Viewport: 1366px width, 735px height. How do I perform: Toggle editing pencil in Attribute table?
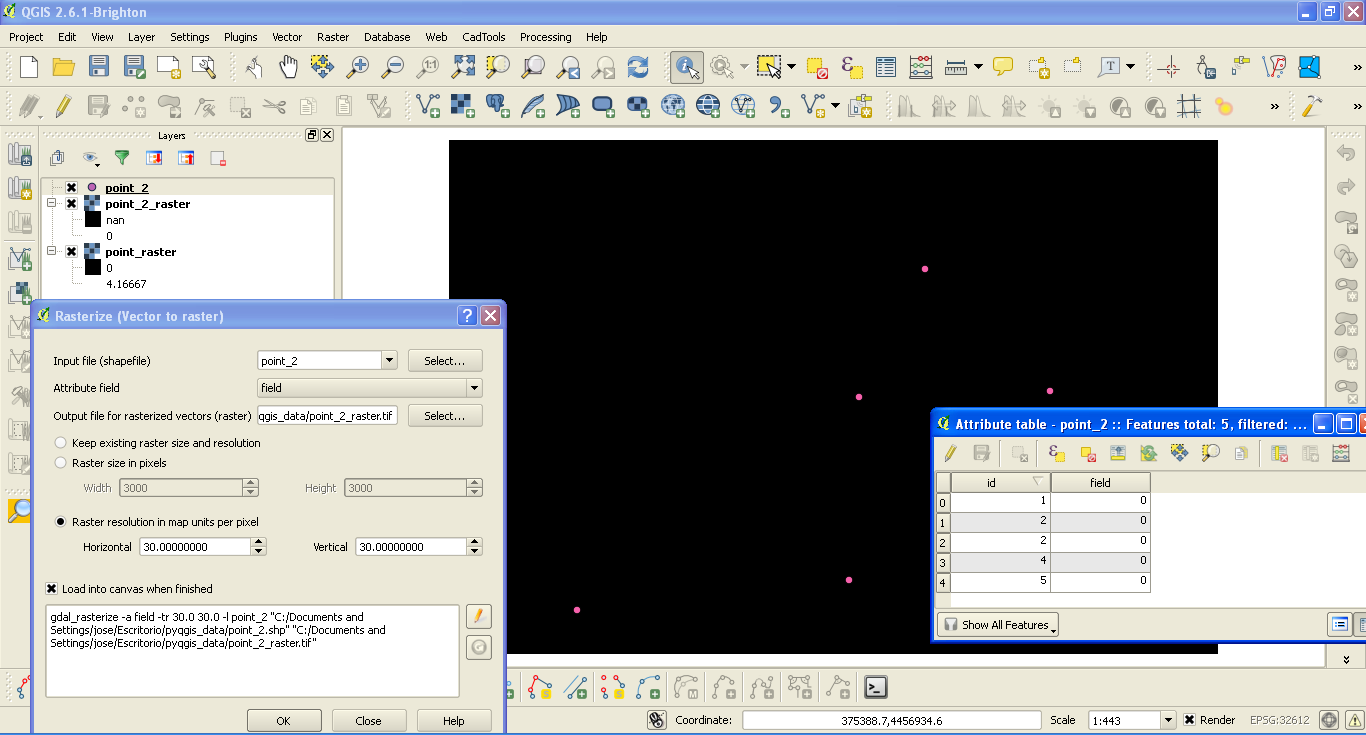tap(950, 453)
